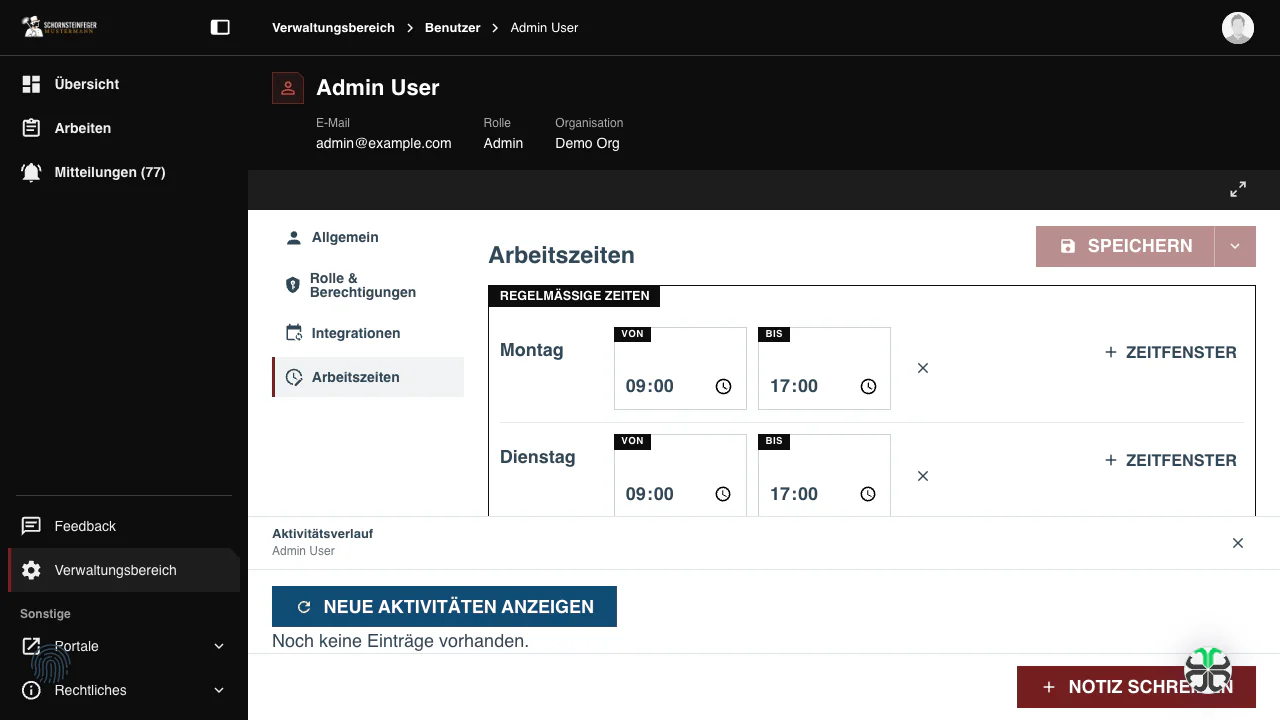Click the Montag VON time field 09:00
Screen dimensions: 1280x720
[x=680, y=368]
